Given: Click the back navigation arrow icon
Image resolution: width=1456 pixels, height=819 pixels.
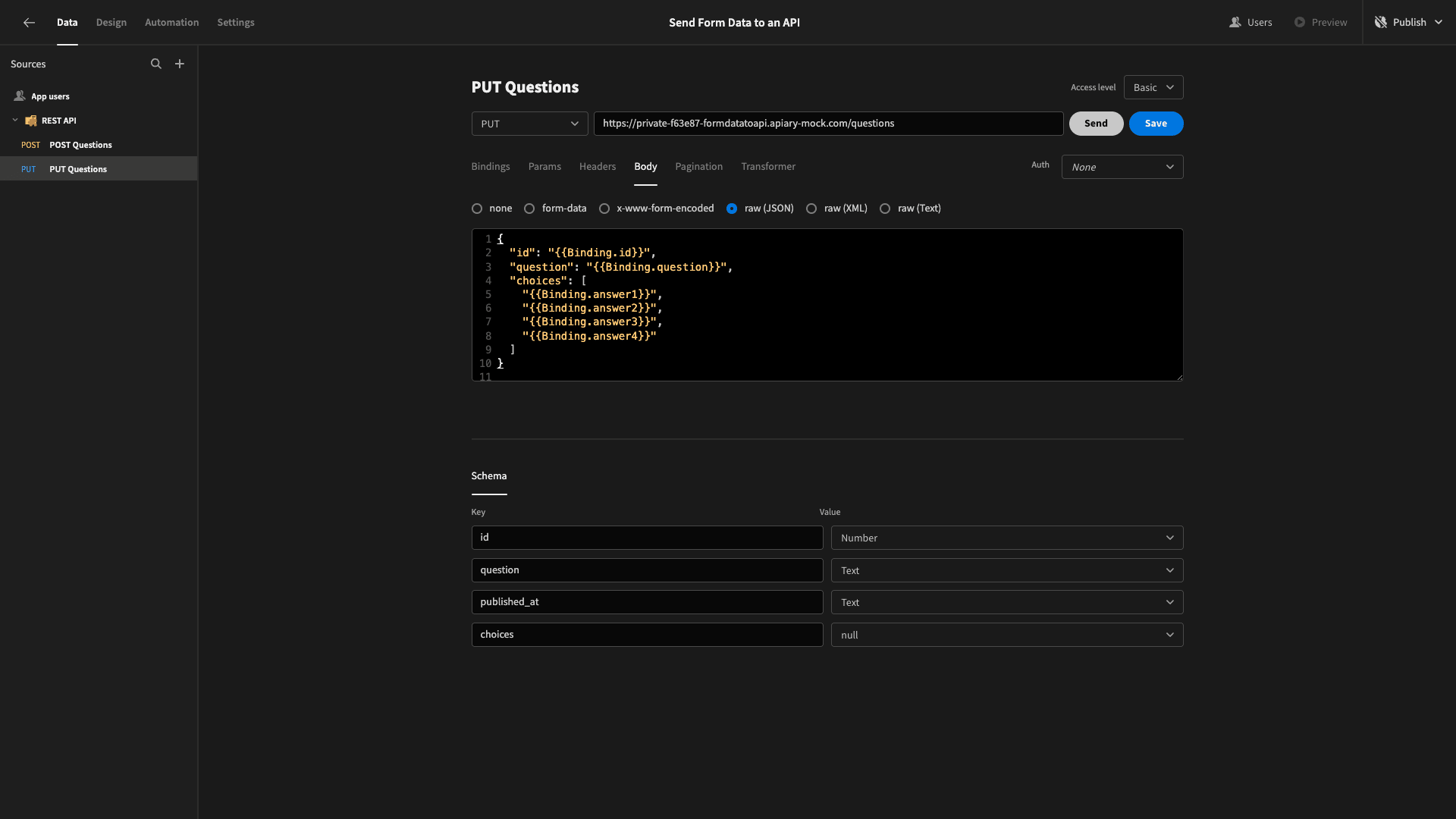Looking at the screenshot, I should point(27,22).
